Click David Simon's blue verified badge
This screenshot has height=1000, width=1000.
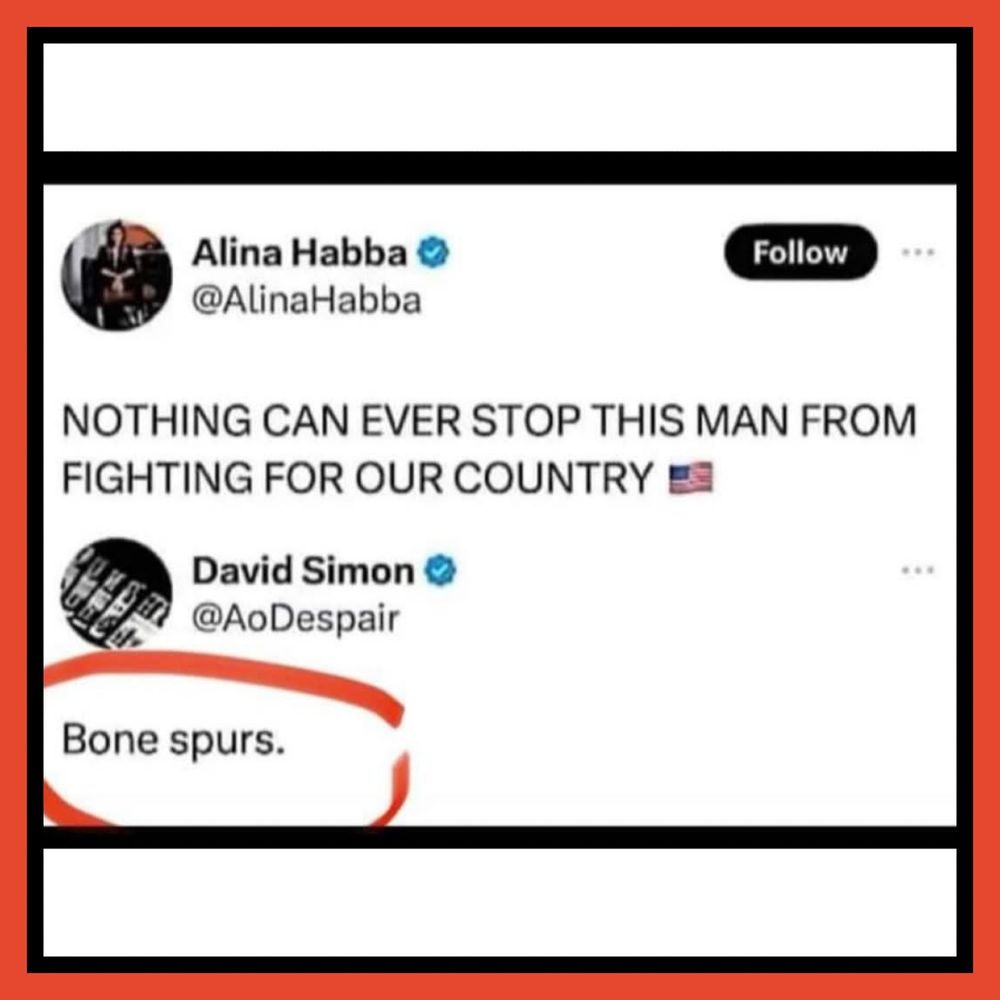pyautogui.click(x=440, y=570)
